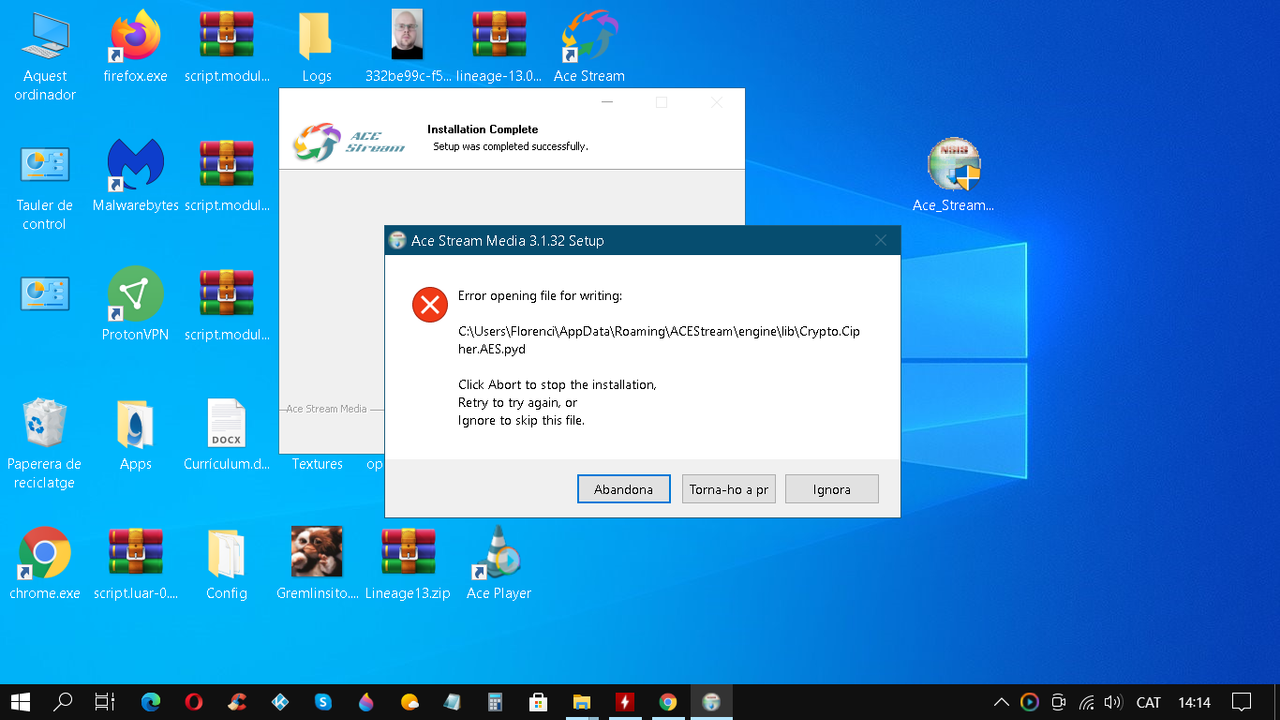The image size is (1280, 720).
Task: Click the red error icon in the dialog
Action: [430, 304]
